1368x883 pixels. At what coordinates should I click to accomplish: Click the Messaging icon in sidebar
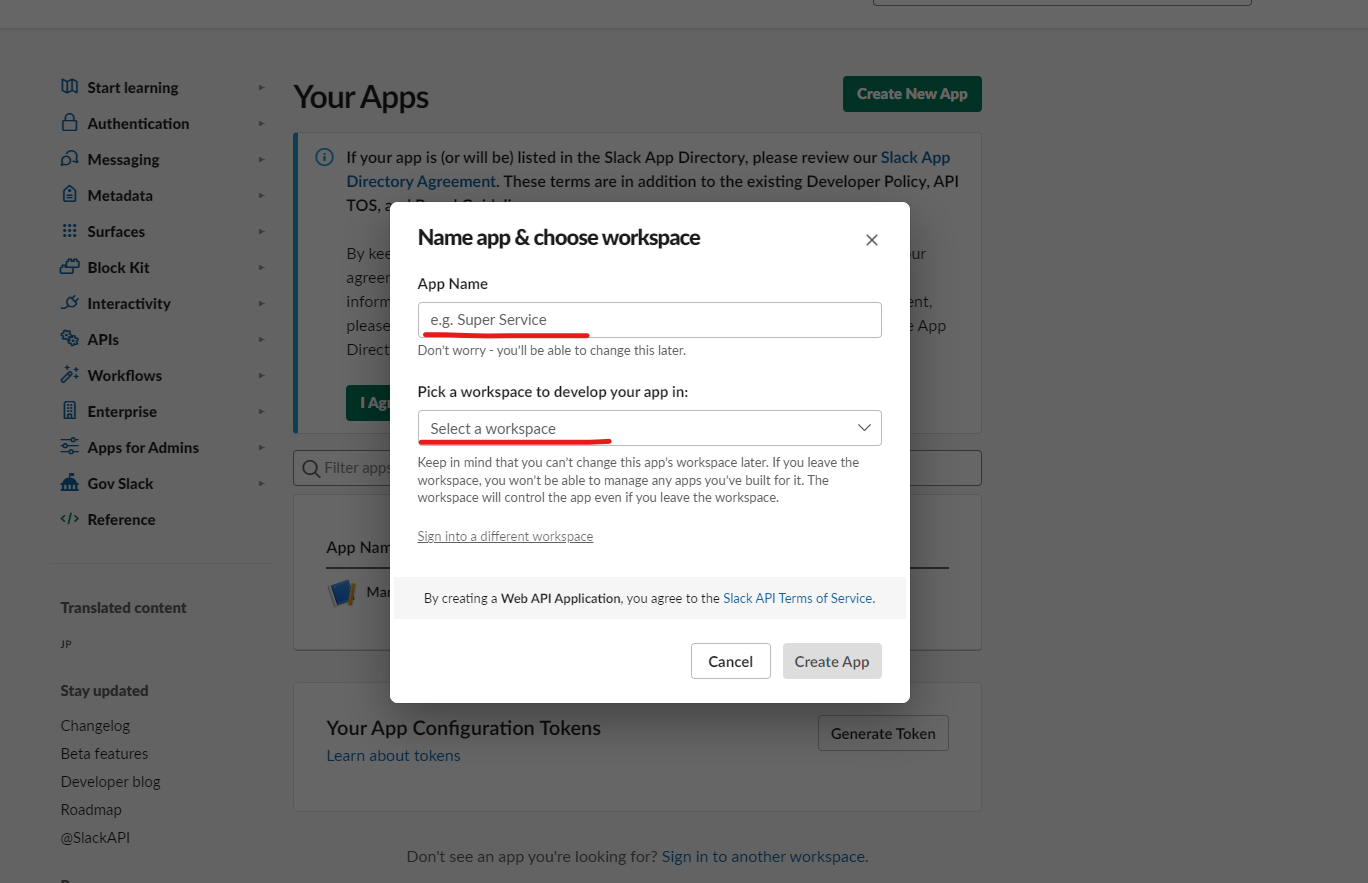pyautogui.click(x=69, y=159)
